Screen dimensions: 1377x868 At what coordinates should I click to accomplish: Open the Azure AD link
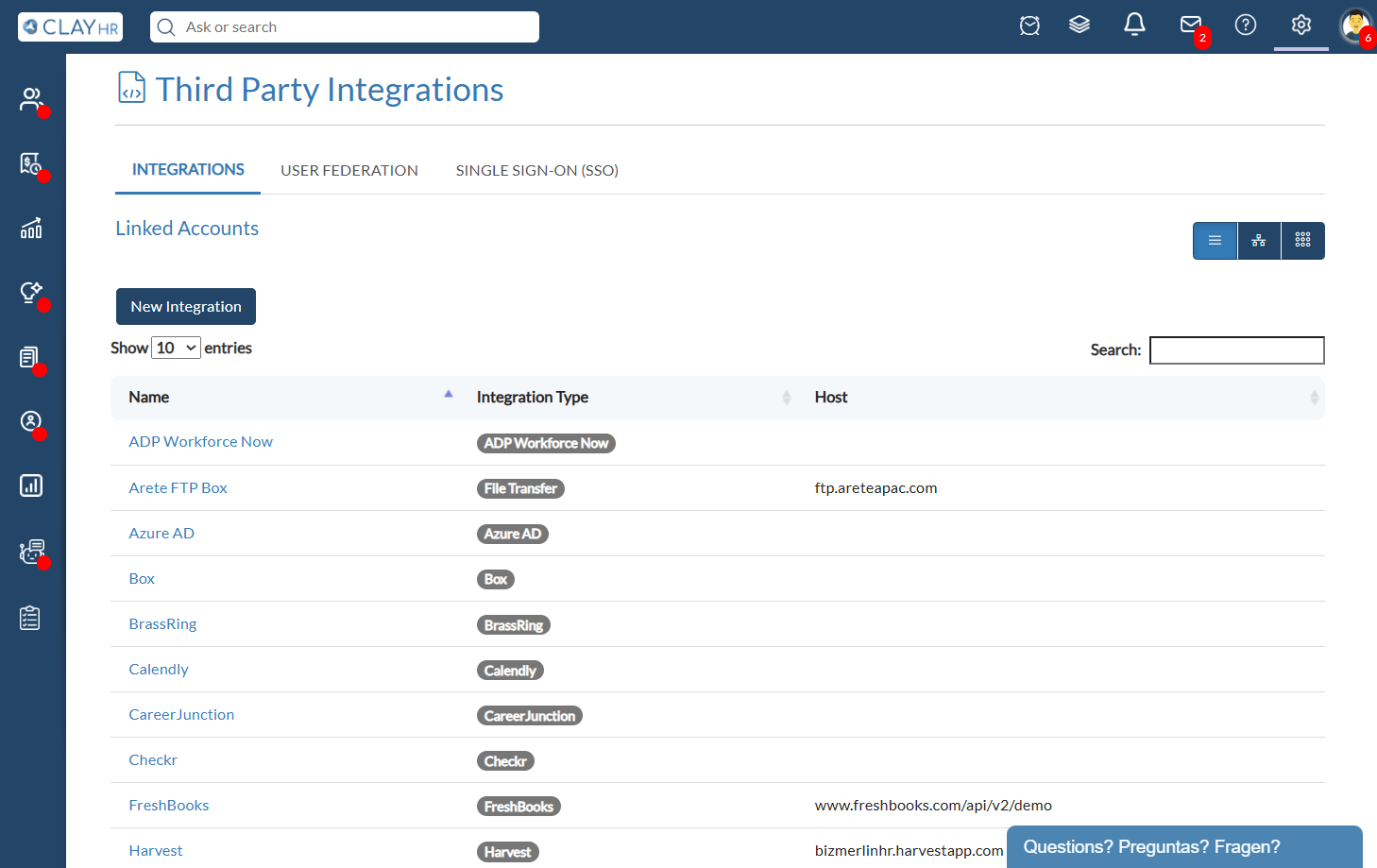[161, 534]
